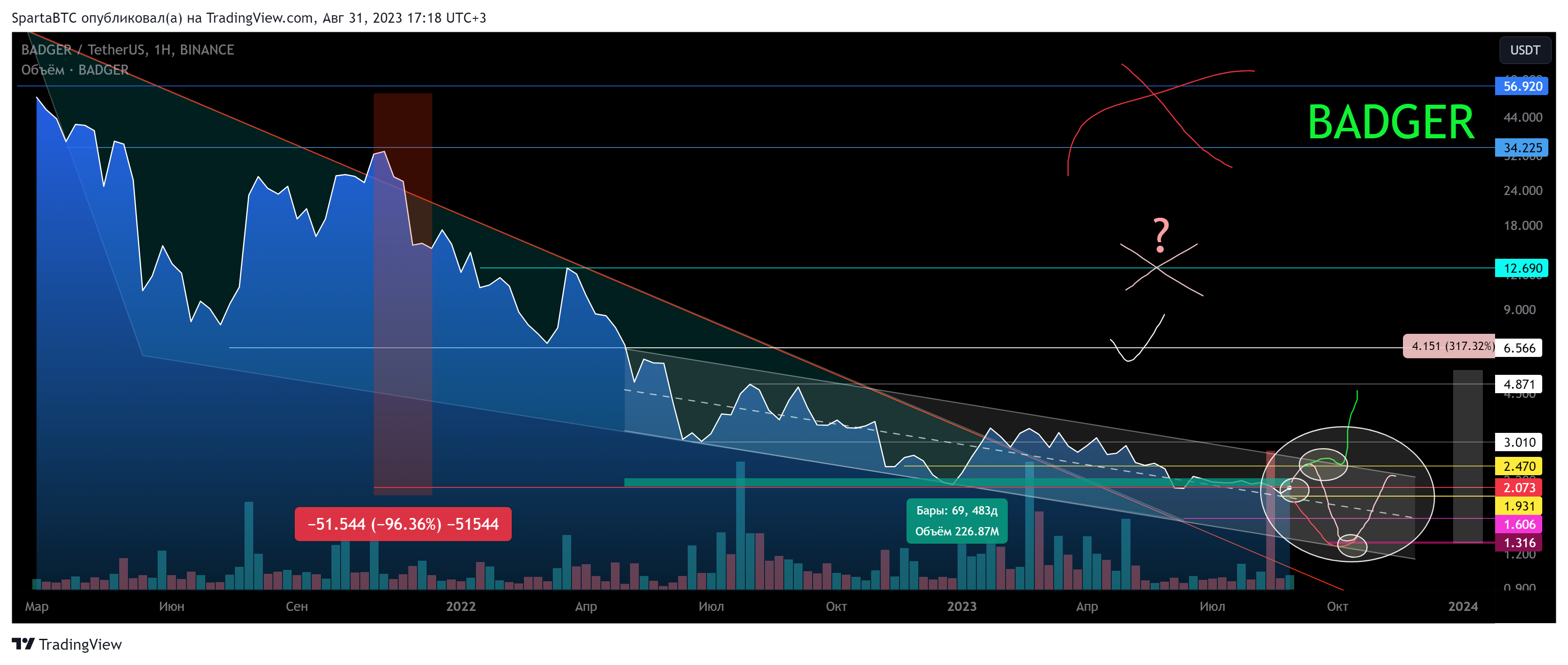Click the 'Бары: 69, 483д' info box

point(957,521)
